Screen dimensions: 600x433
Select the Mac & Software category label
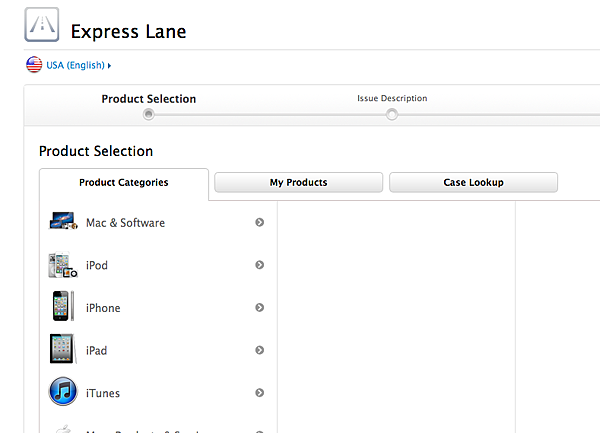click(x=126, y=223)
